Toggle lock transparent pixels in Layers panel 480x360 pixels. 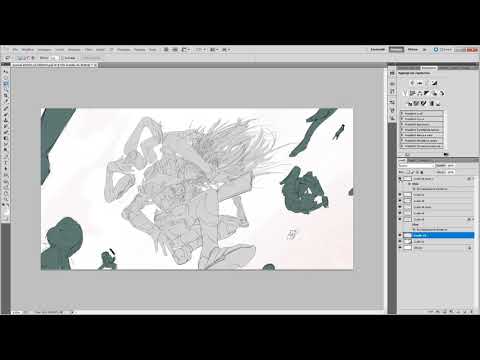click(x=408, y=172)
